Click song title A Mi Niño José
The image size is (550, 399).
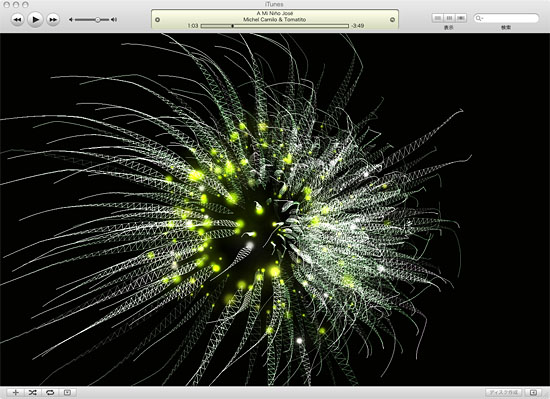coord(275,13)
